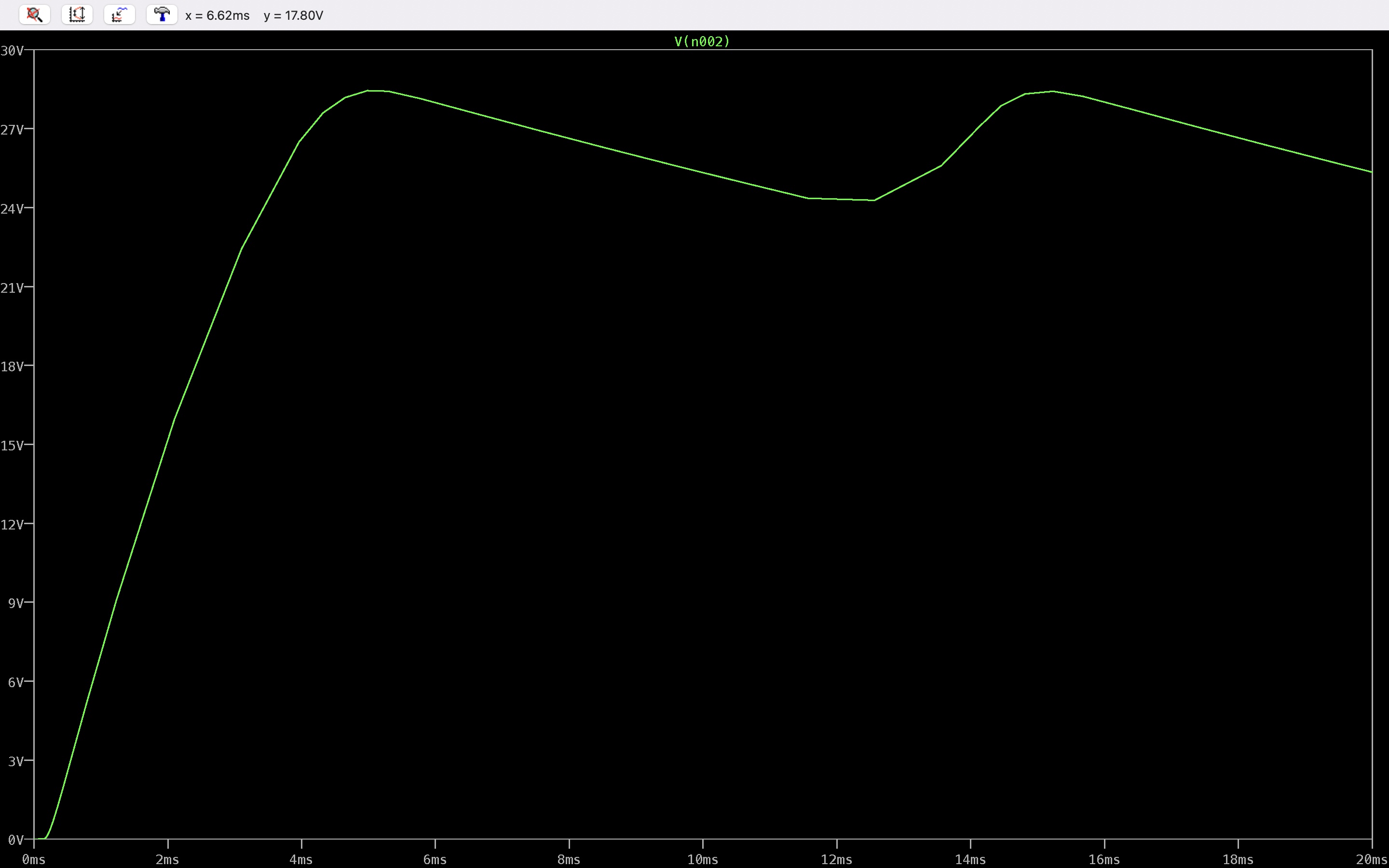Screen dimensions: 1389x868
Task: Click the add traces to plot icon
Action: [120, 15]
